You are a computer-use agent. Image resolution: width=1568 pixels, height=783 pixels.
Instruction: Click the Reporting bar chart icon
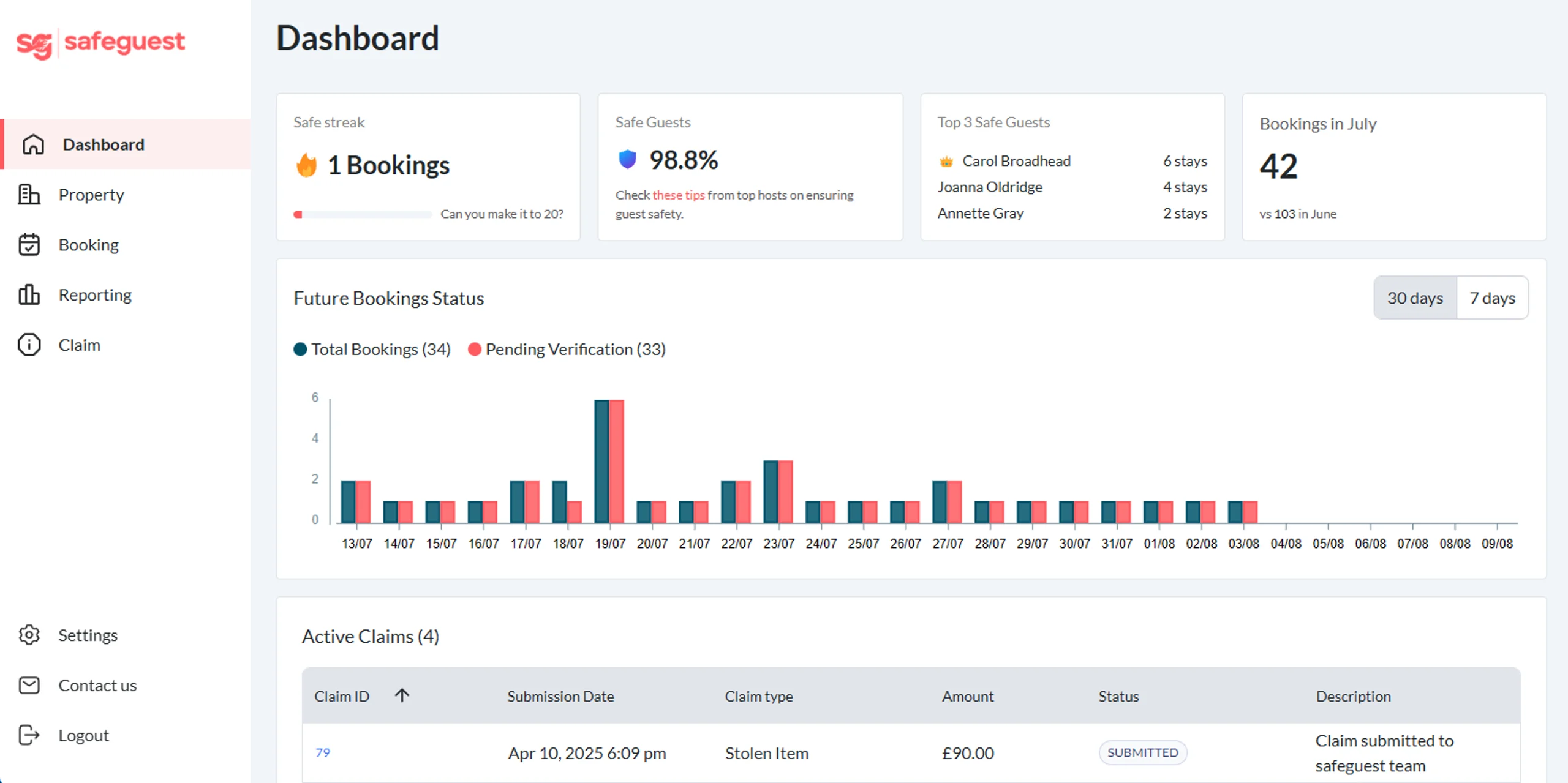point(29,295)
